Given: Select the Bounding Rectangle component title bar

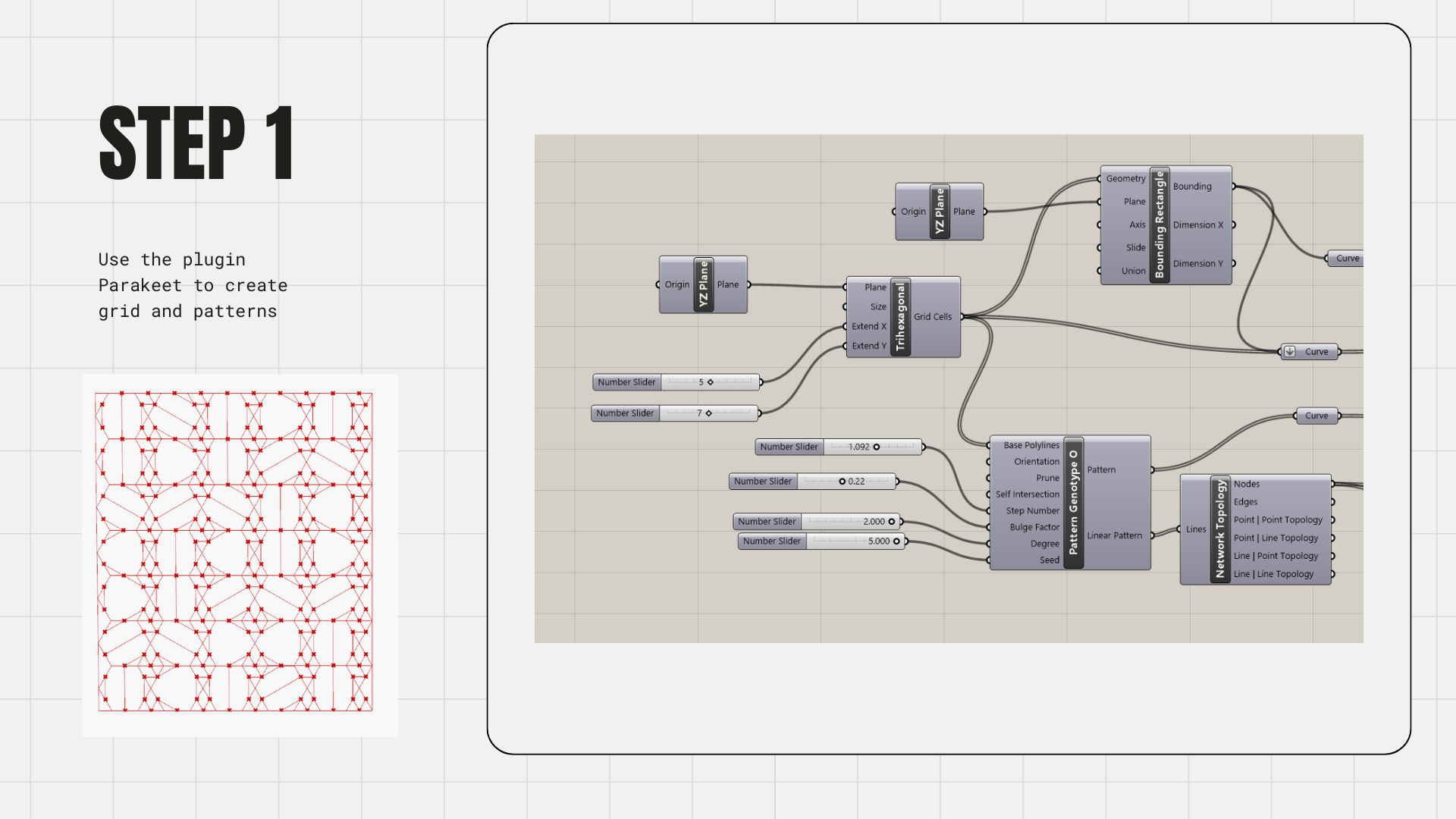Looking at the screenshot, I should (1159, 224).
